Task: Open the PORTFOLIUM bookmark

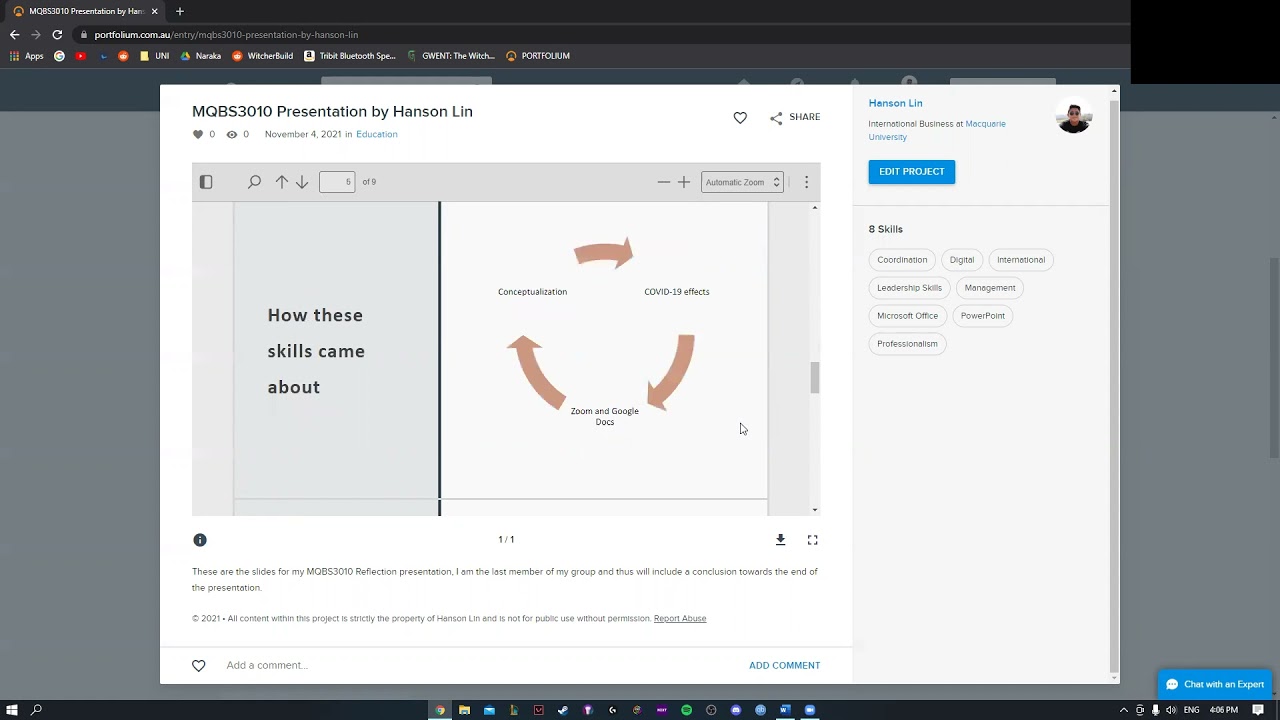Action: pos(538,56)
